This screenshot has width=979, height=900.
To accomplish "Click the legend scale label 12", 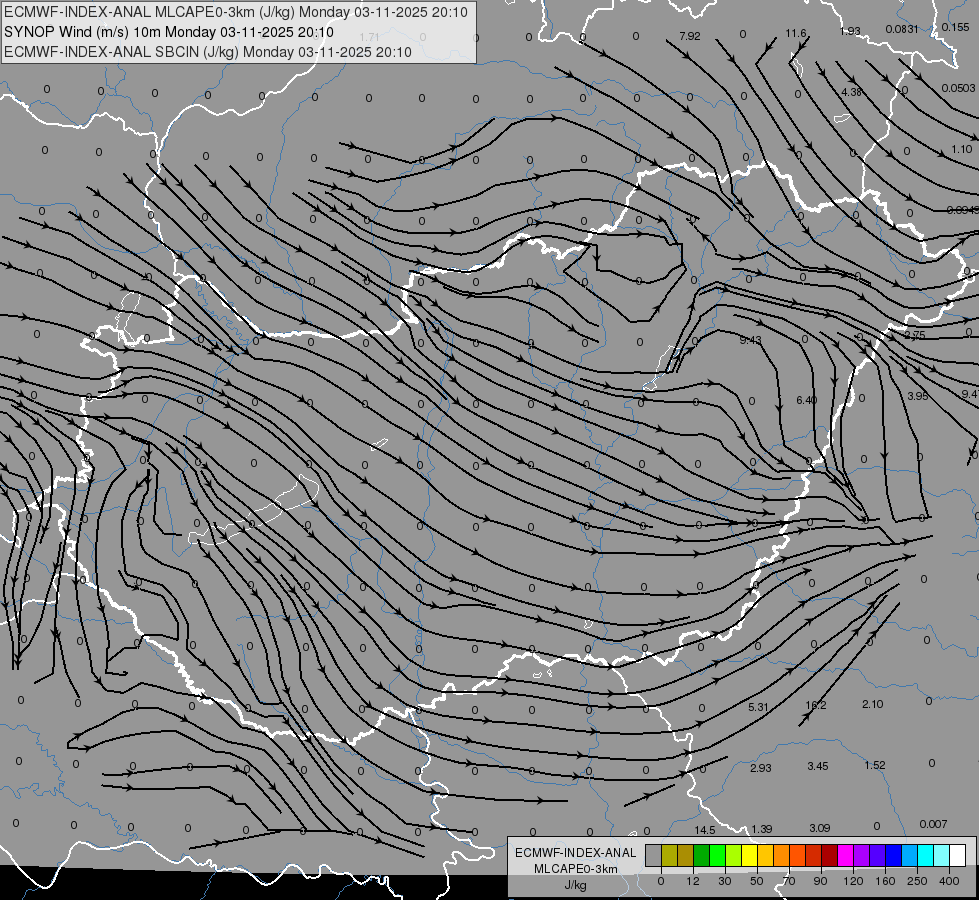I will (693, 881).
